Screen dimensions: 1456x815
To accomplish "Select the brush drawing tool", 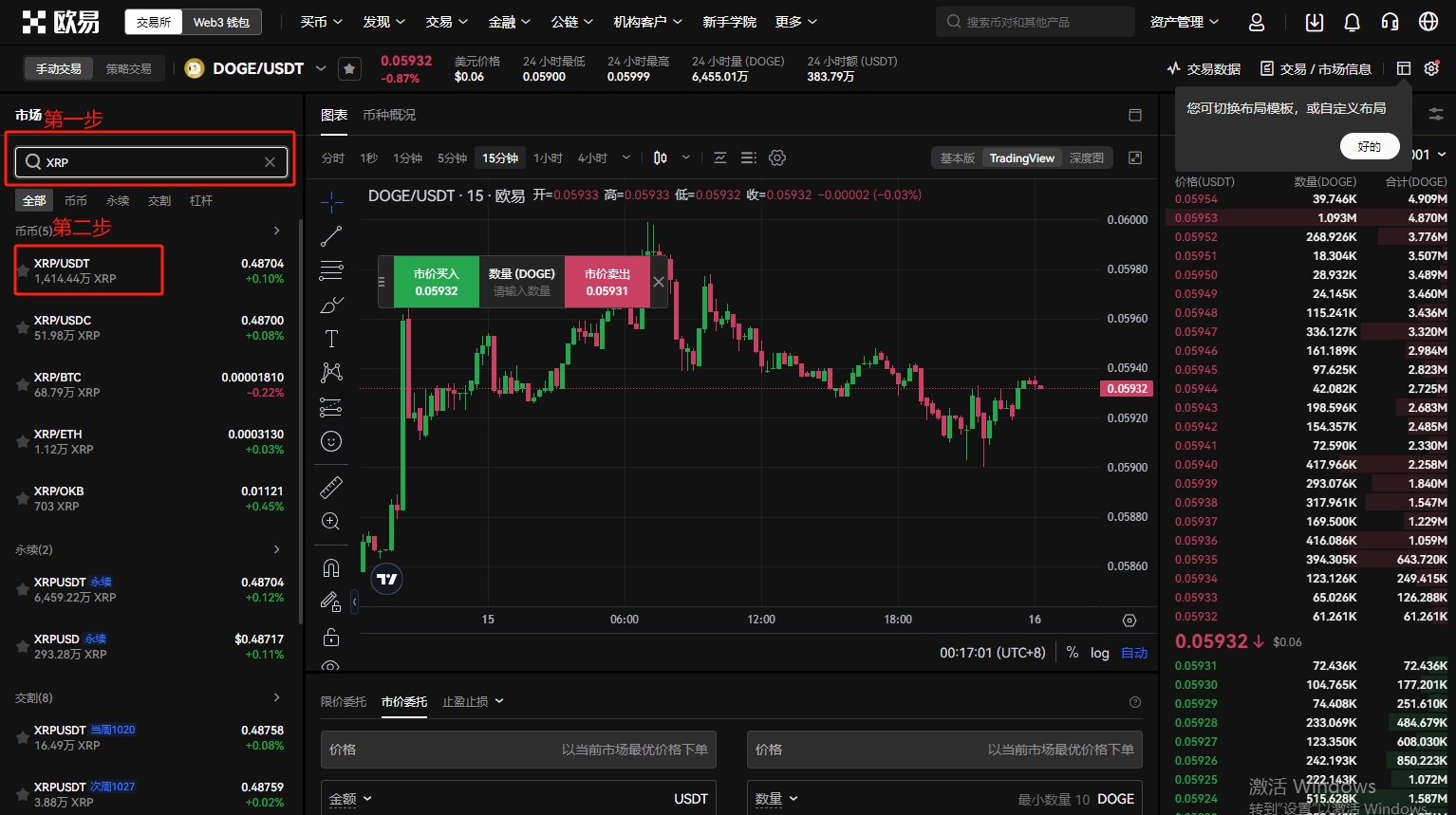I will [331, 305].
